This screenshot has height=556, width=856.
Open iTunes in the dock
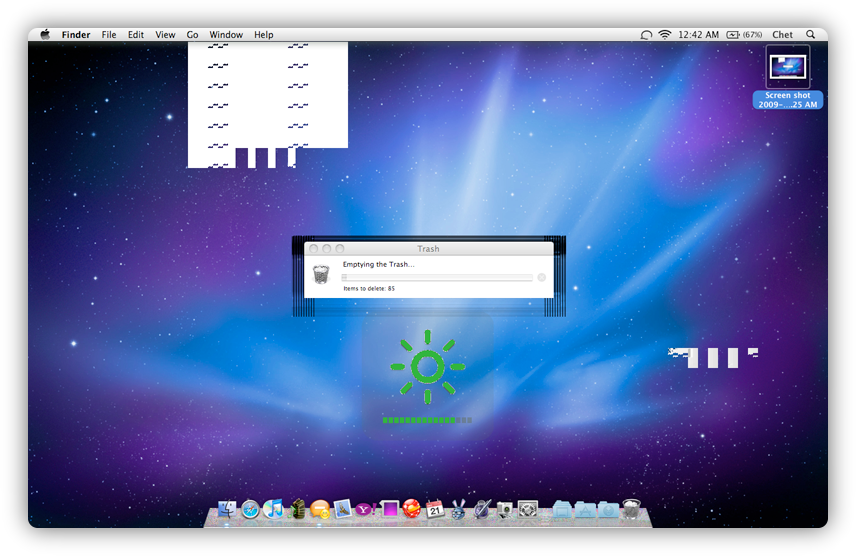[273, 510]
